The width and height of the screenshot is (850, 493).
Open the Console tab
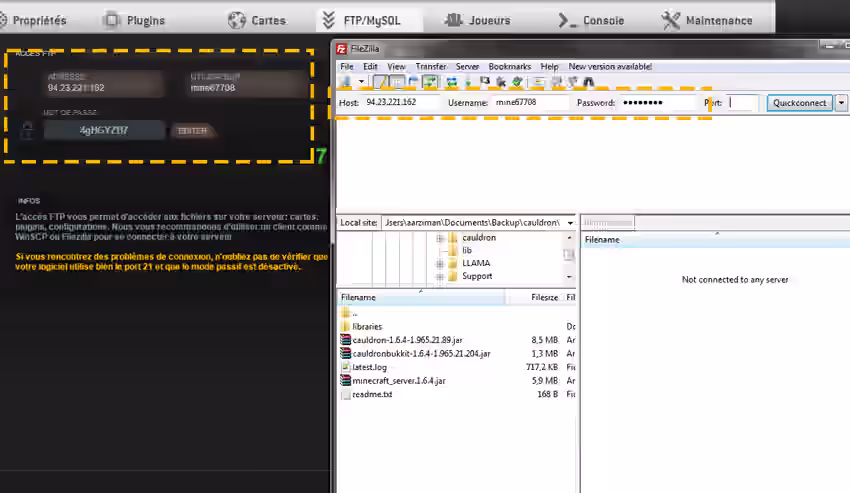(x=591, y=21)
